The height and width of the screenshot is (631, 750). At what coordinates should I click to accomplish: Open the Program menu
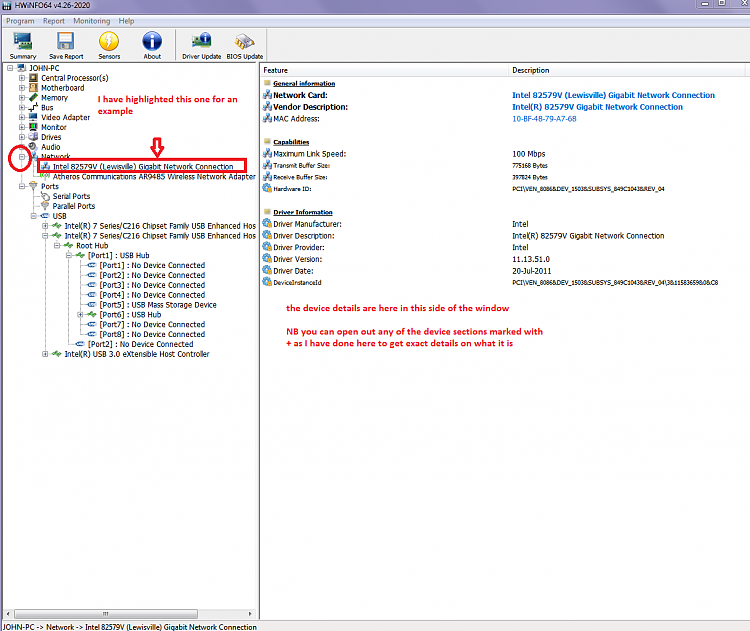[20, 21]
